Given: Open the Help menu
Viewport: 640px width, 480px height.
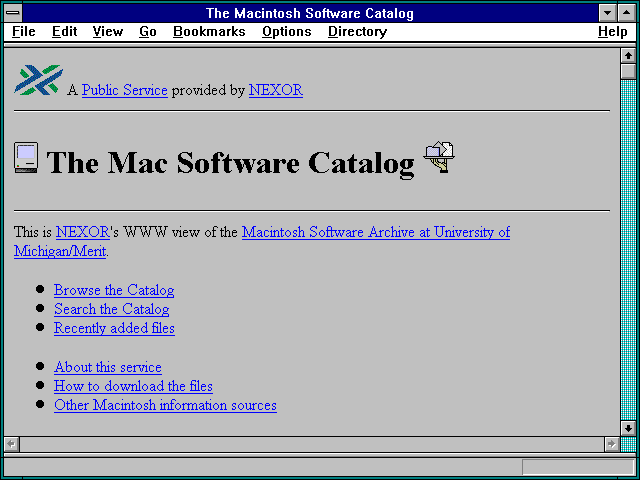Looking at the screenshot, I should coord(613,31).
